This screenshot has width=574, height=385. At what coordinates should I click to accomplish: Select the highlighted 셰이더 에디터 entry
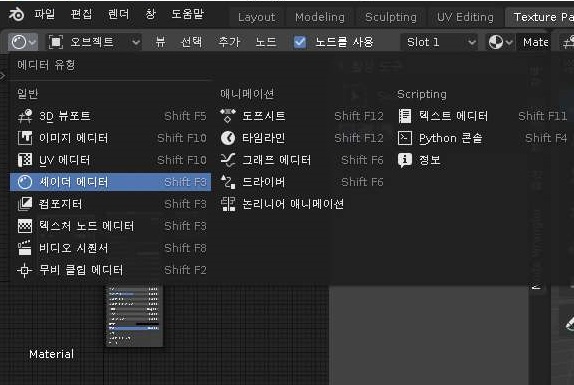(111, 182)
